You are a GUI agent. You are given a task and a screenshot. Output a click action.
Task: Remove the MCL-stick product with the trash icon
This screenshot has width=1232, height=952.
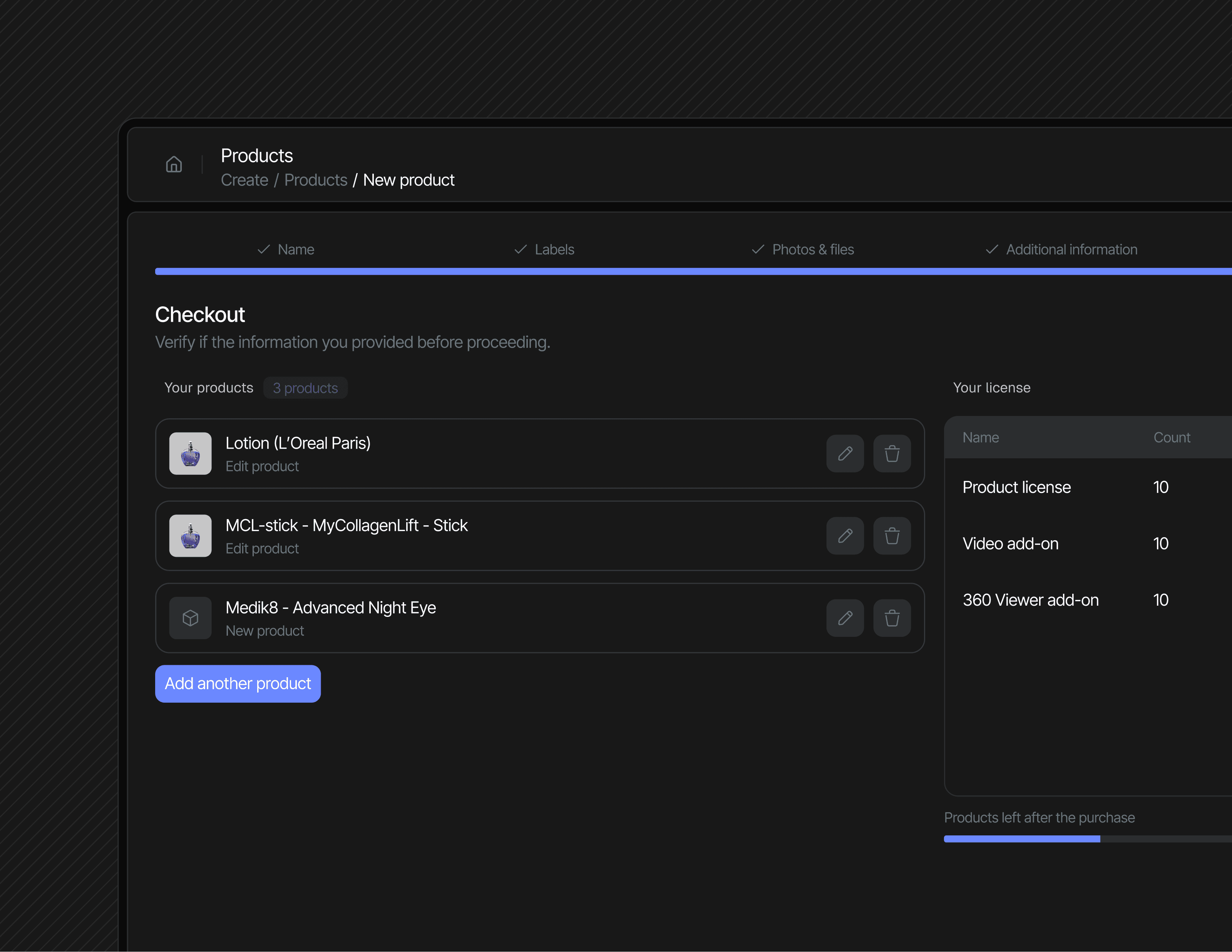(x=891, y=536)
